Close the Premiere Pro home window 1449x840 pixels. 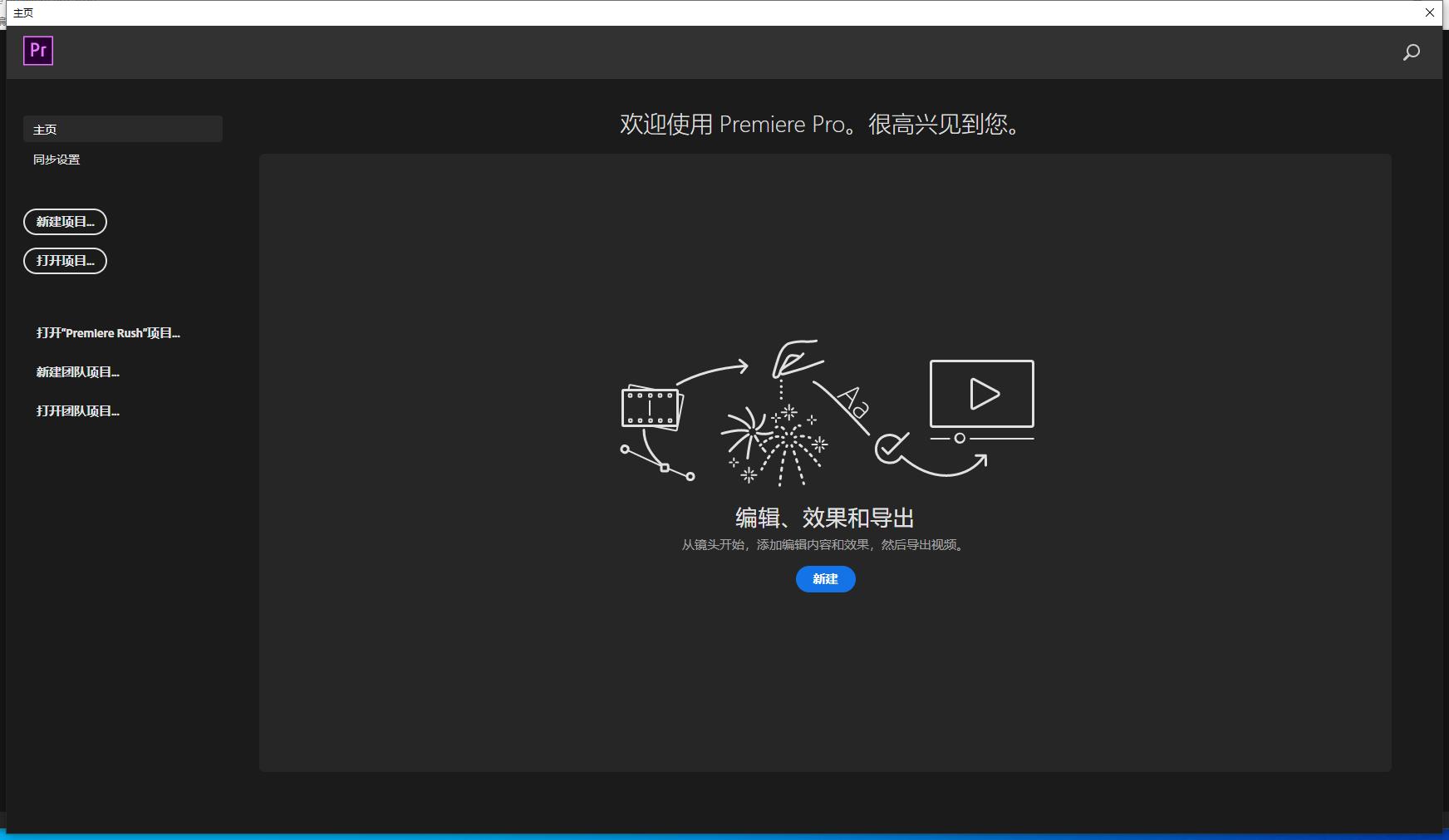(1430, 12)
